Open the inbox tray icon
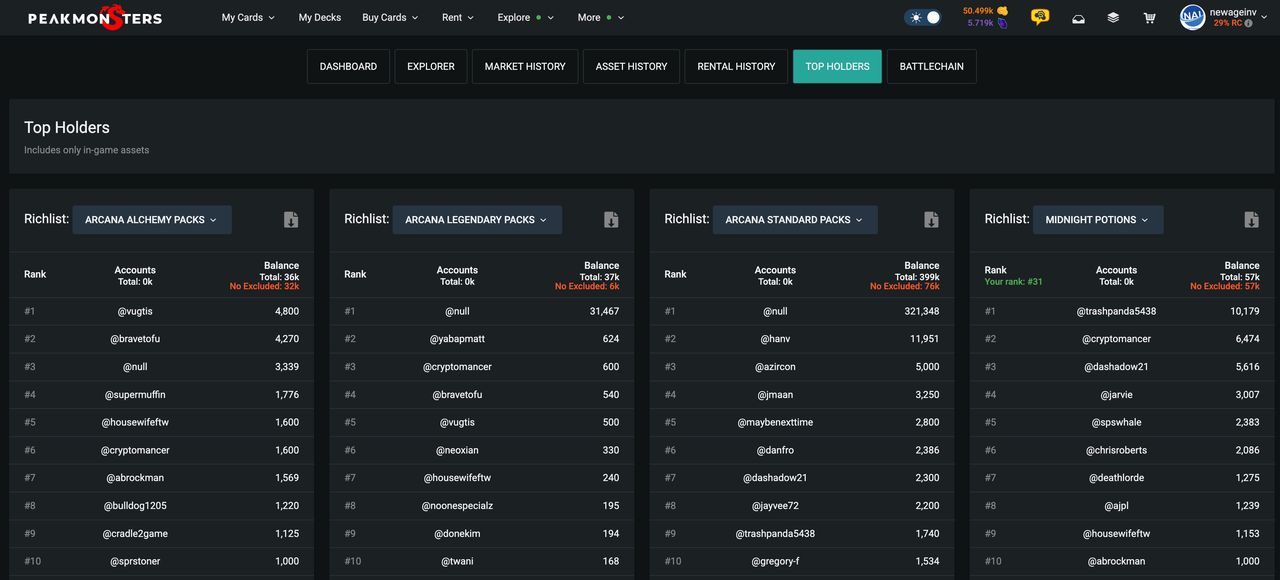Image resolution: width=1280 pixels, height=580 pixels. click(1078, 18)
